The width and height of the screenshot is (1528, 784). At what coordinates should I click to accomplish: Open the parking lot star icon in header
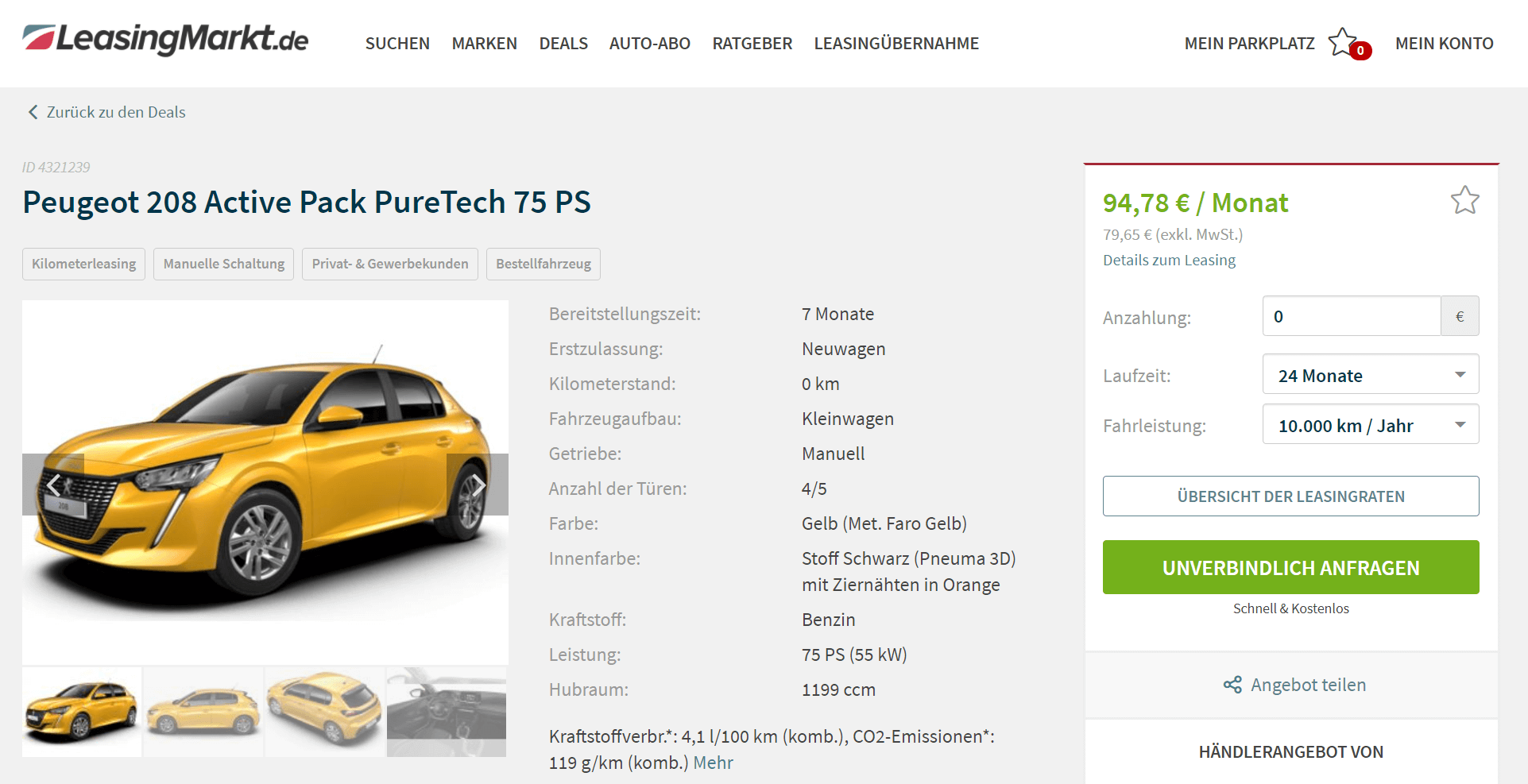[1342, 42]
